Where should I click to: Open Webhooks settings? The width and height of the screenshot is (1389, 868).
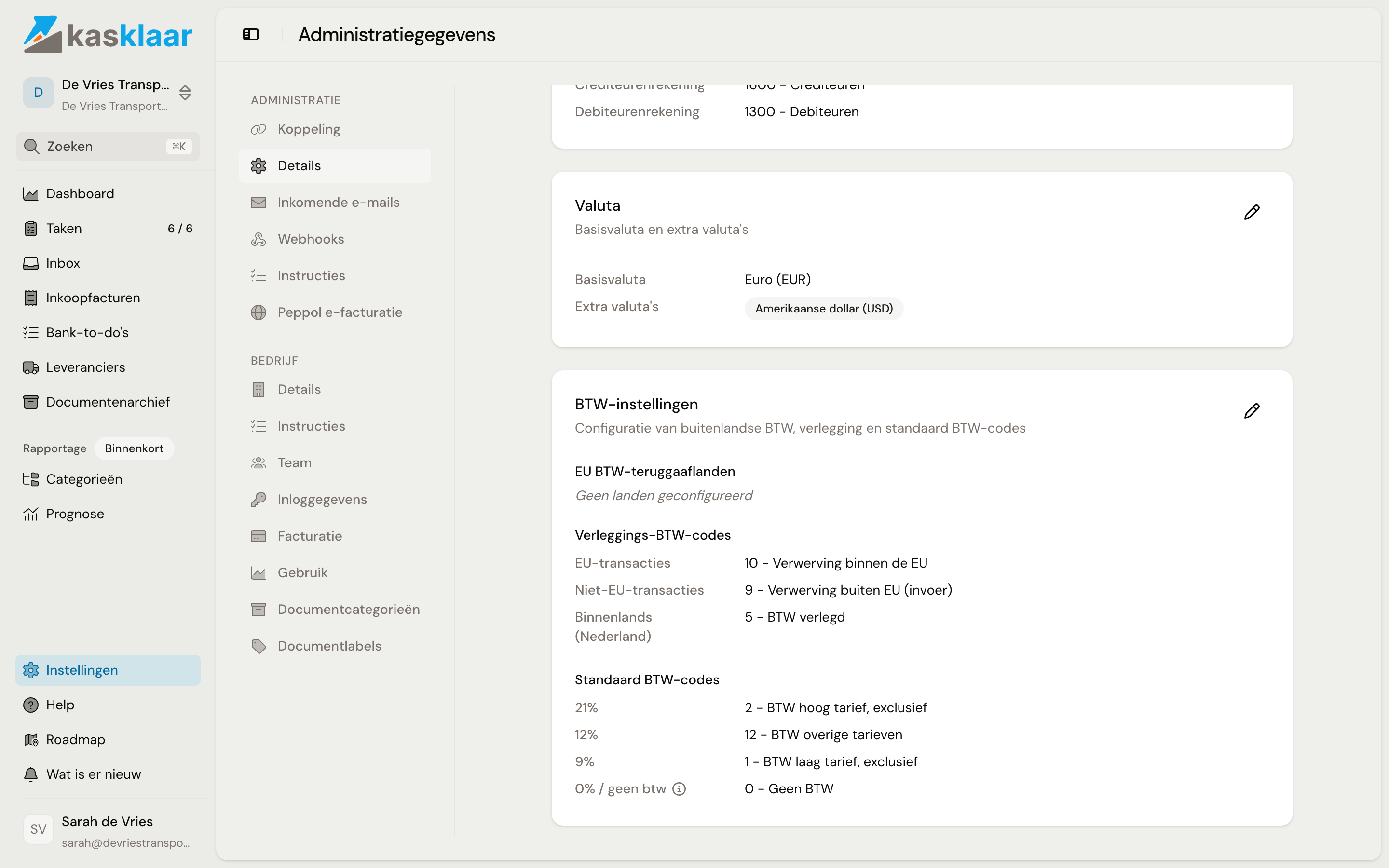335,239
